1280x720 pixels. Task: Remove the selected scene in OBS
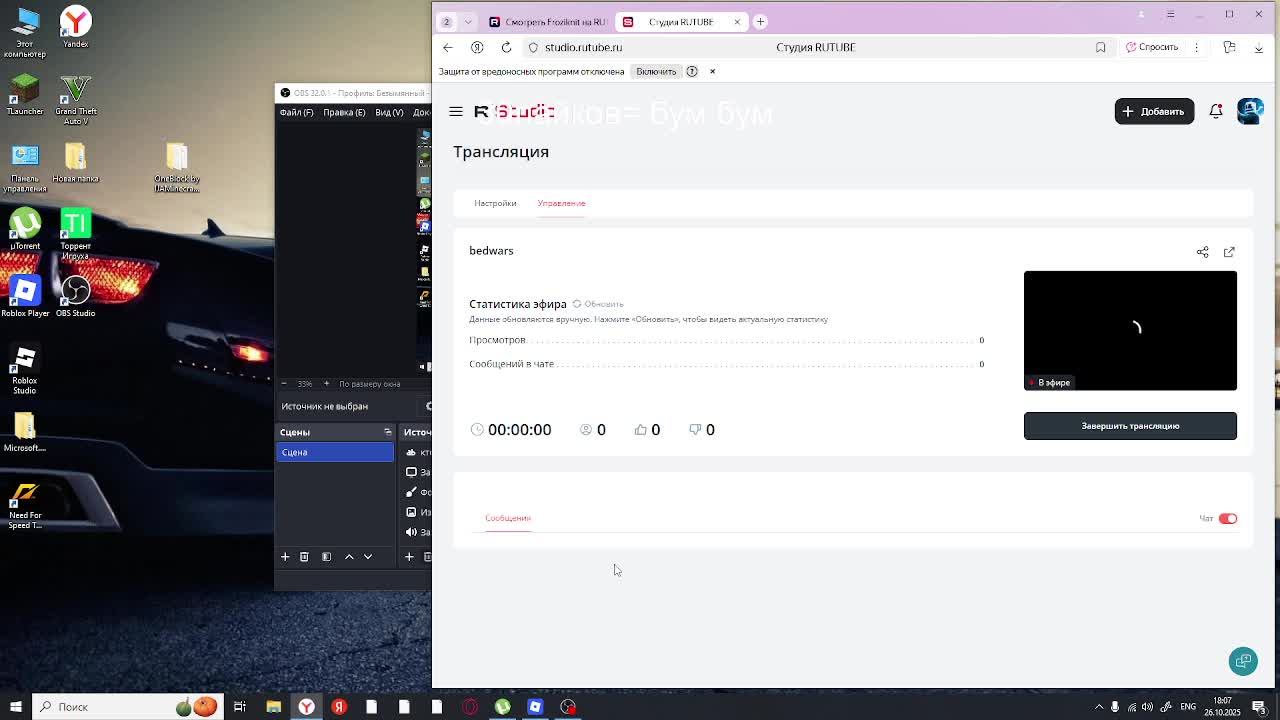coord(304,557)
